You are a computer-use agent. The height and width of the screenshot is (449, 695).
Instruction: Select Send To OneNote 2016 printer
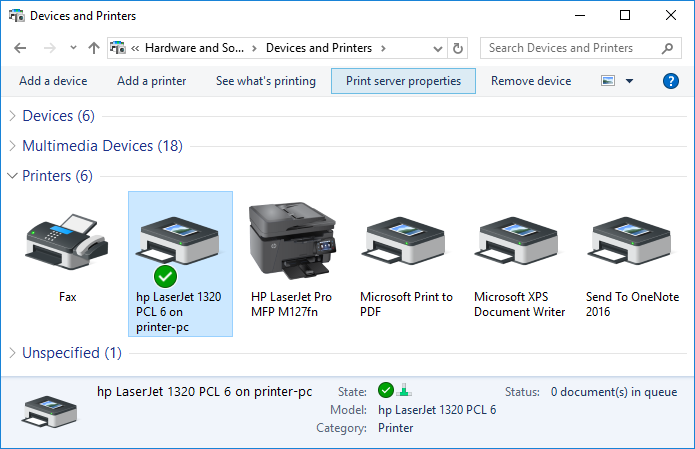[629, 241]
